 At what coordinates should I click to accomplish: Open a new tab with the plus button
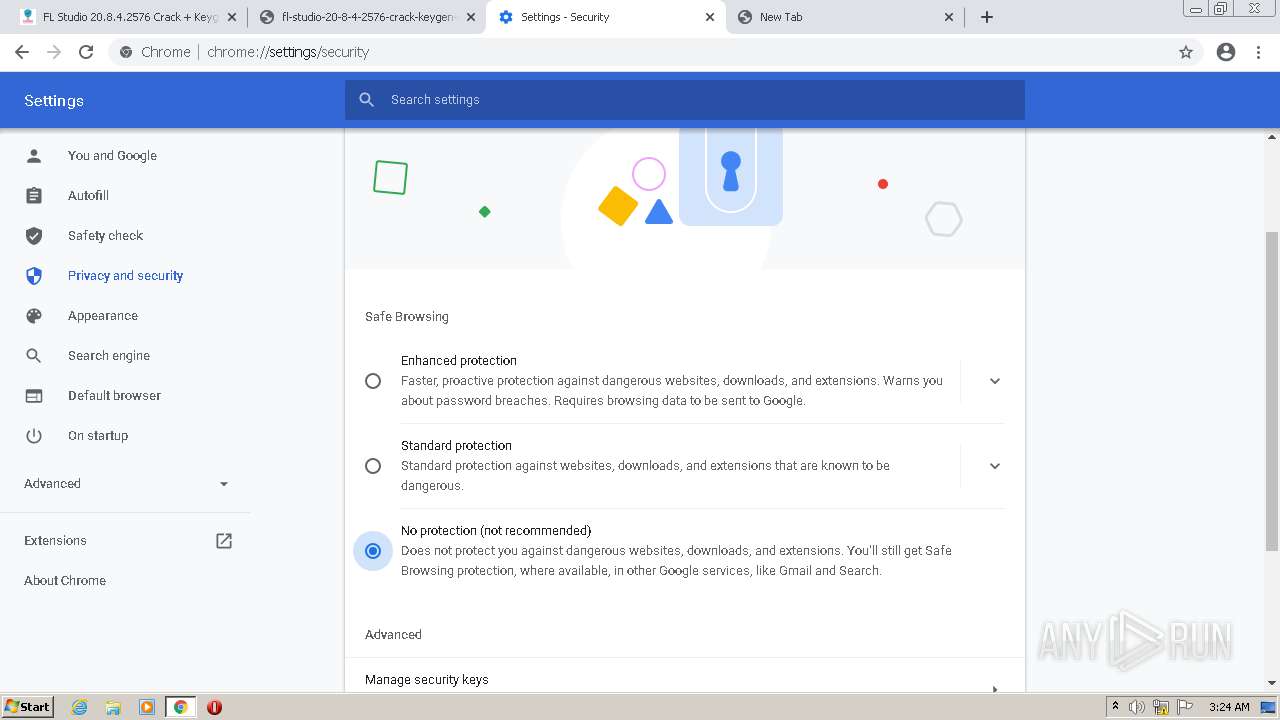click(x=987, y=17)
